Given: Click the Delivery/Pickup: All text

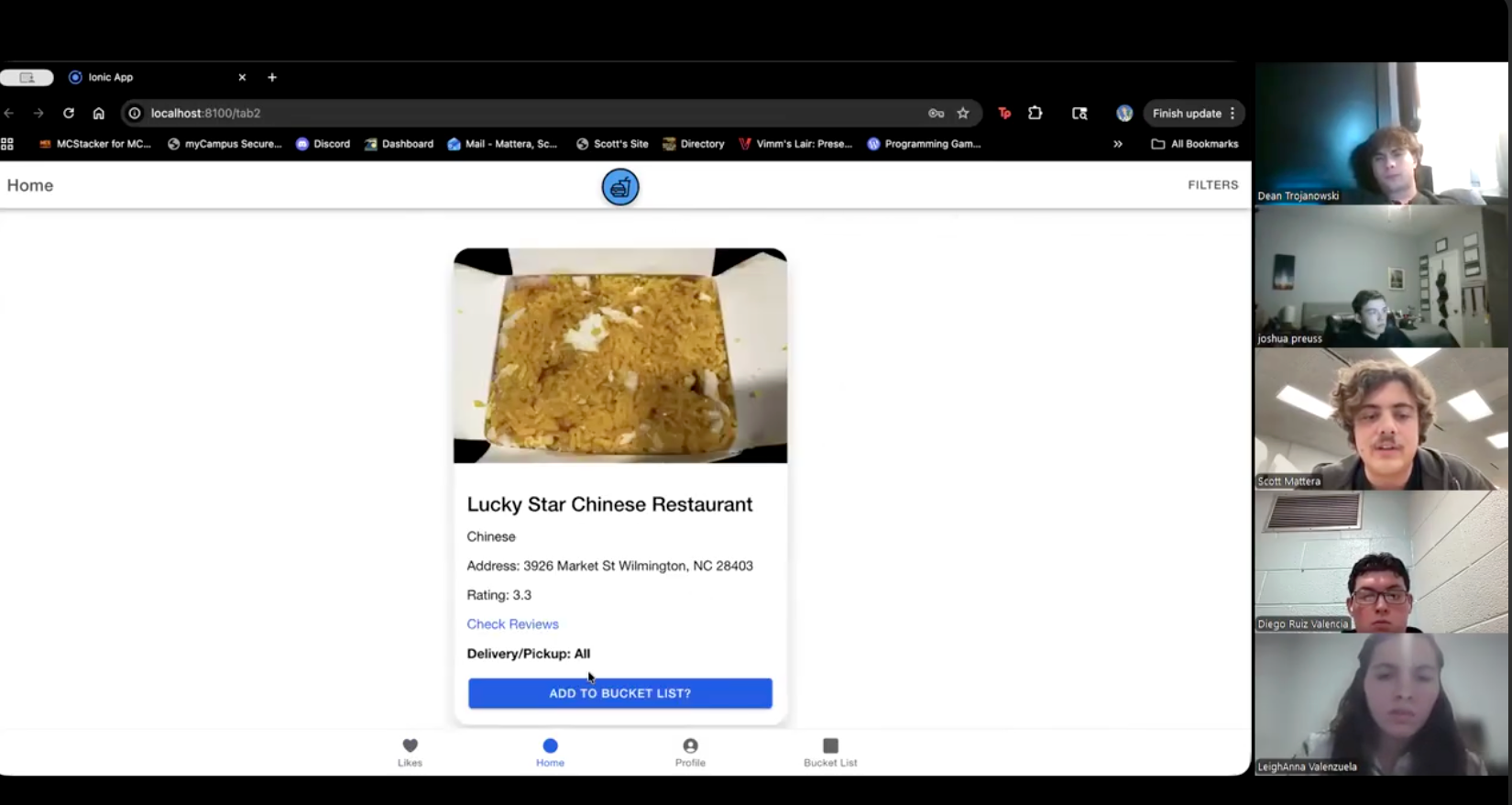Looking at the screenshot, I should click(x=528, y=654).
